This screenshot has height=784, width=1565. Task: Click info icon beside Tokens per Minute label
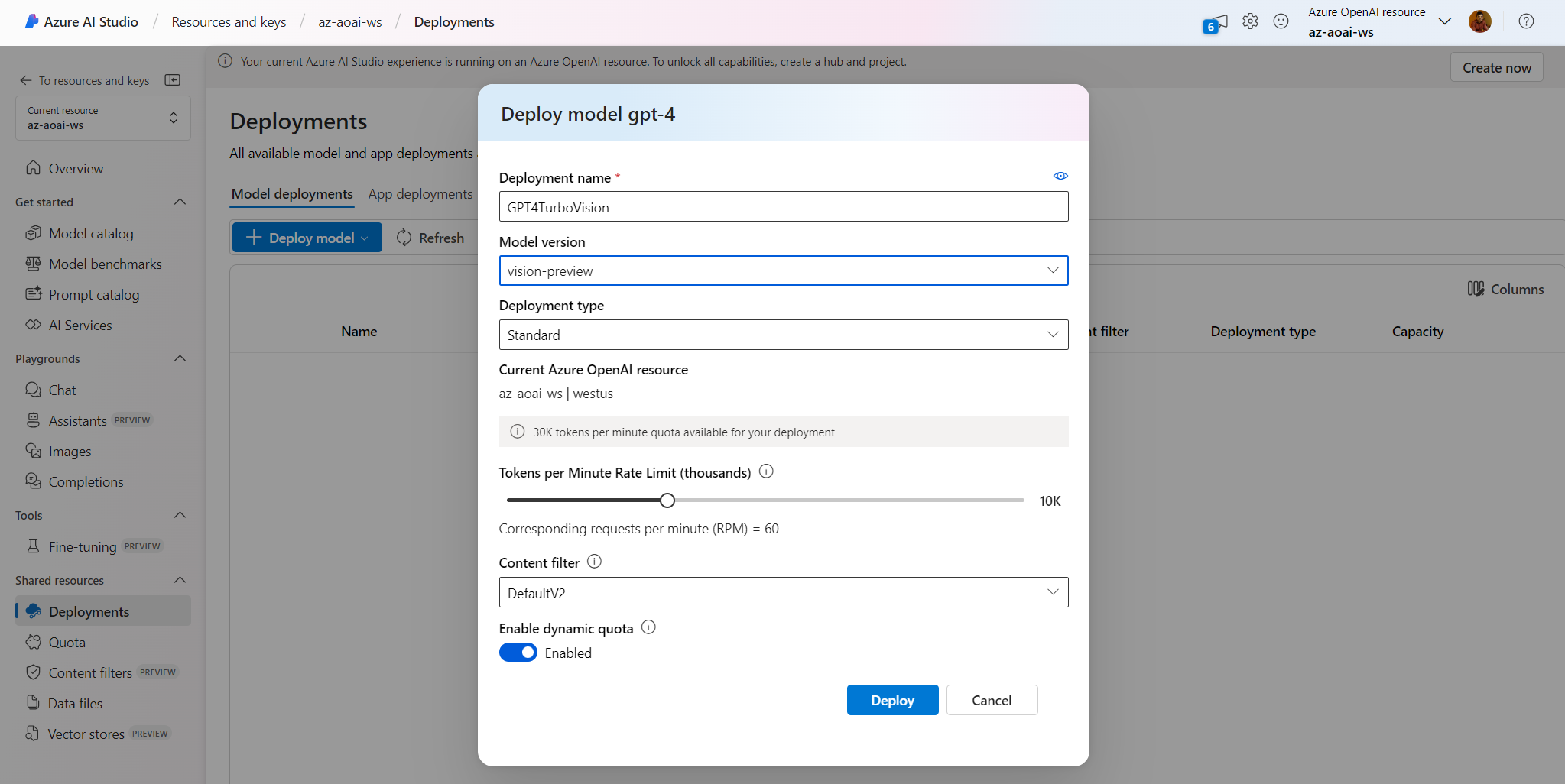pyautogui.click(x=766, y=471)
